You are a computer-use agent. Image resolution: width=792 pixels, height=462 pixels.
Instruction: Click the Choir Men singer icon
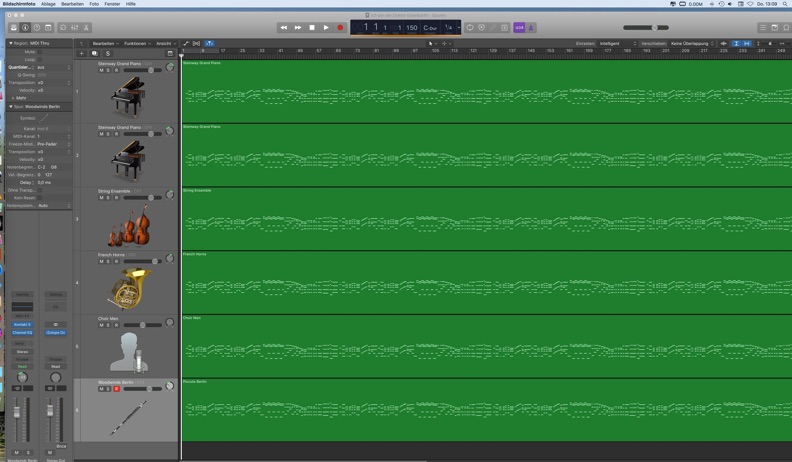point(129,352)
